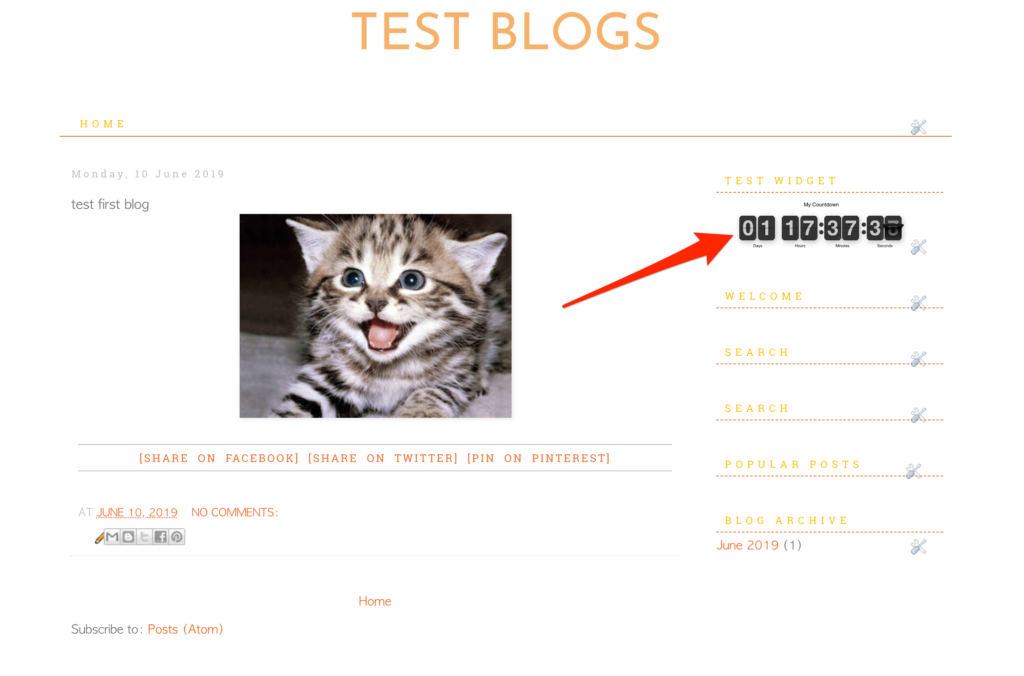Click the Share on Facebook text link

point(219,458)
